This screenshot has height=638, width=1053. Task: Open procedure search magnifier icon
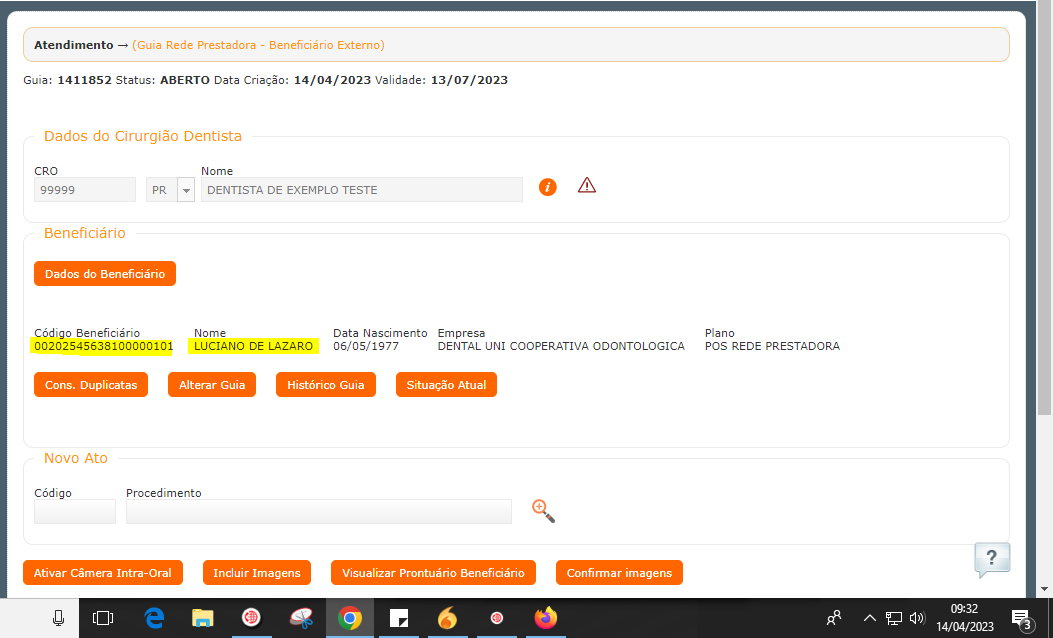click(x=543, y=511)
